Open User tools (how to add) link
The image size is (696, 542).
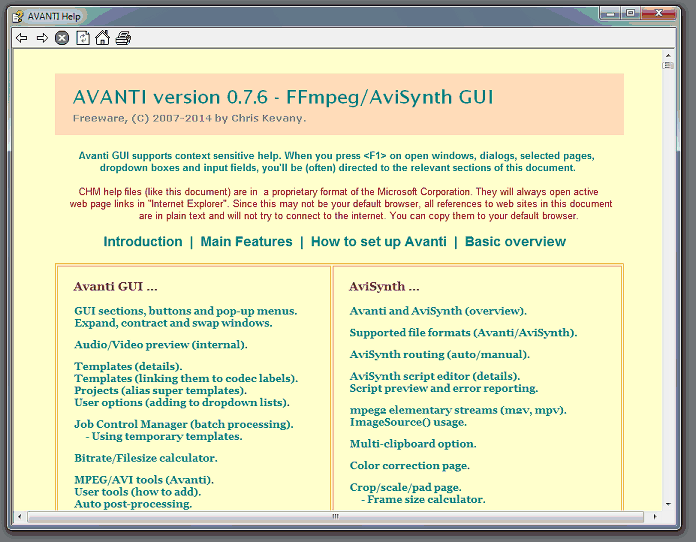pos(138,491)
